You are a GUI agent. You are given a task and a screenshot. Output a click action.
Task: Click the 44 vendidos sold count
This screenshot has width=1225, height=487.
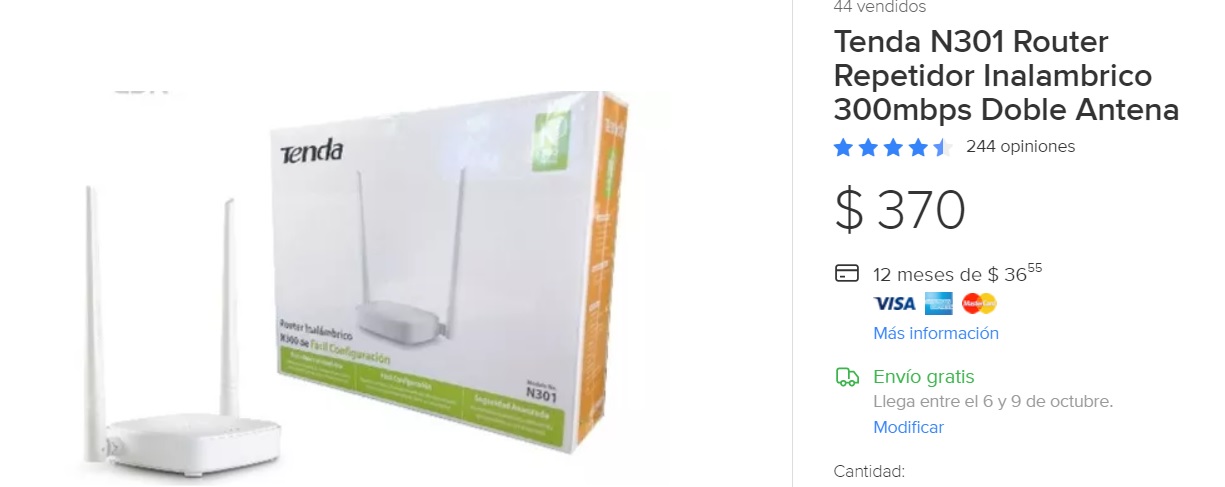pos(880,7)
